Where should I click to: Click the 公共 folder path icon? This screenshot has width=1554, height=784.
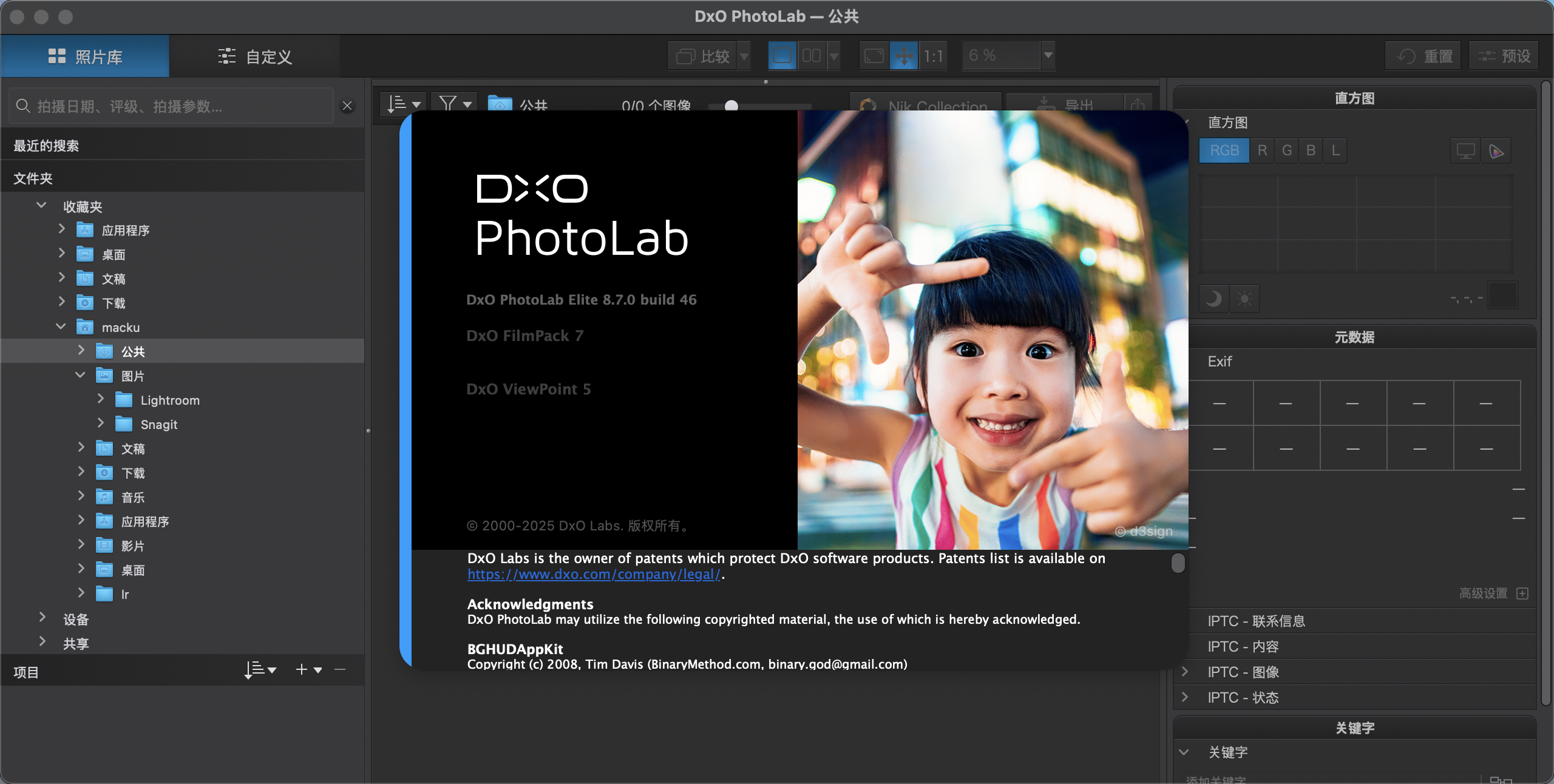[x=500, y=104]
